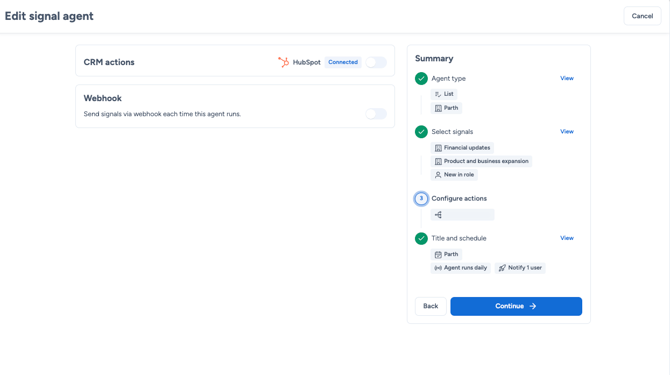Click the step 3 Configure actions circle

[x=421, y=199]
